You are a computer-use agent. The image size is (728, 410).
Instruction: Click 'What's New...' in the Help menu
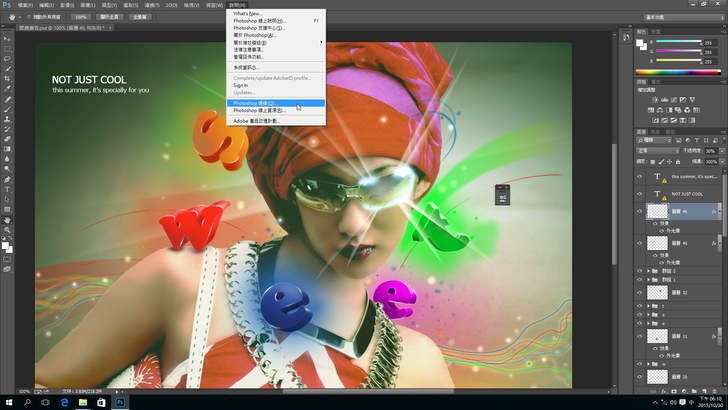247,13
